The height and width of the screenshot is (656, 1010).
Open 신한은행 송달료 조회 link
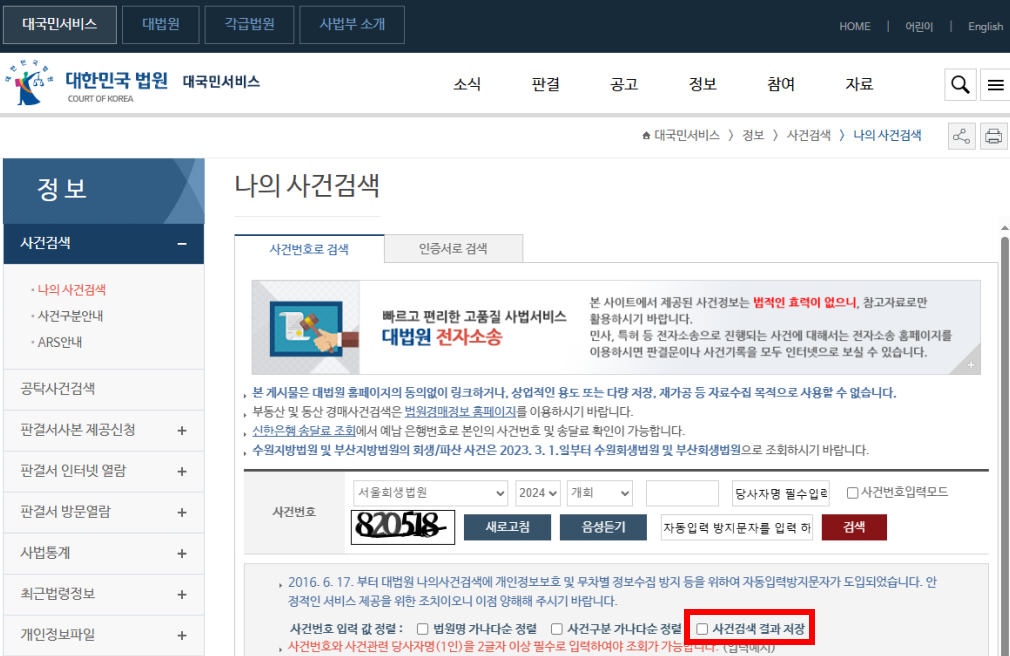pos(303,431)
